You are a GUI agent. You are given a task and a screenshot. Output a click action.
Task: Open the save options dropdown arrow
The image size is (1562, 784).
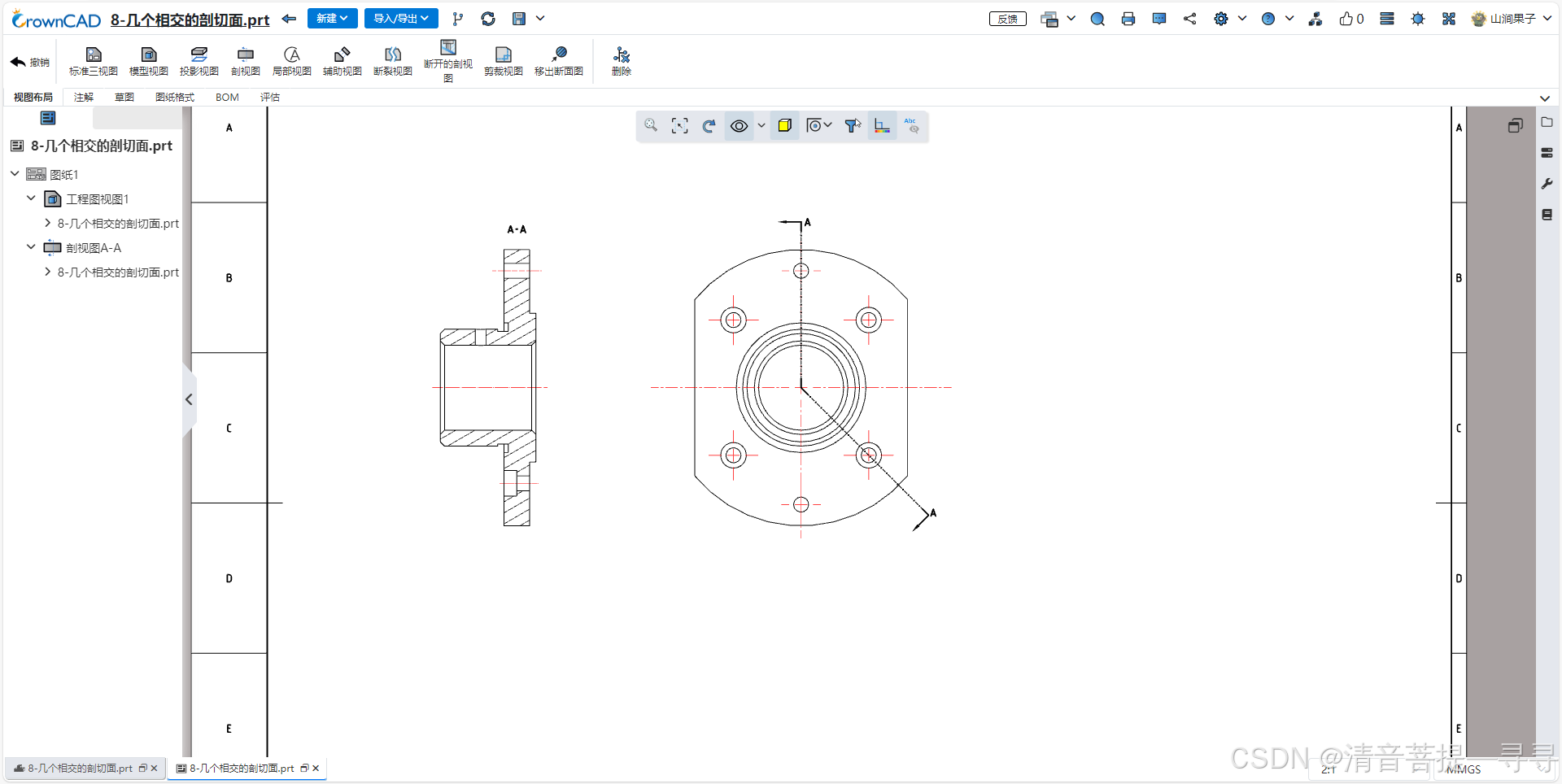540,19
